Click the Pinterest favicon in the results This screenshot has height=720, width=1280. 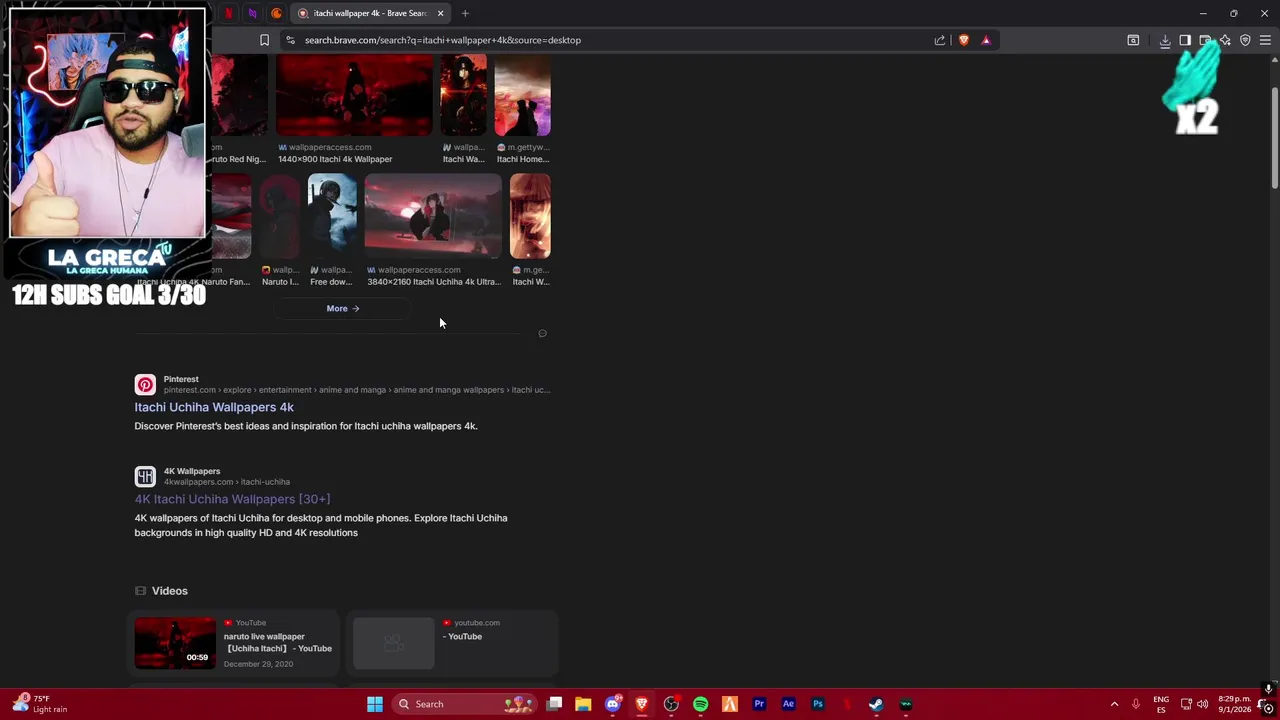[x=145, y=385]
